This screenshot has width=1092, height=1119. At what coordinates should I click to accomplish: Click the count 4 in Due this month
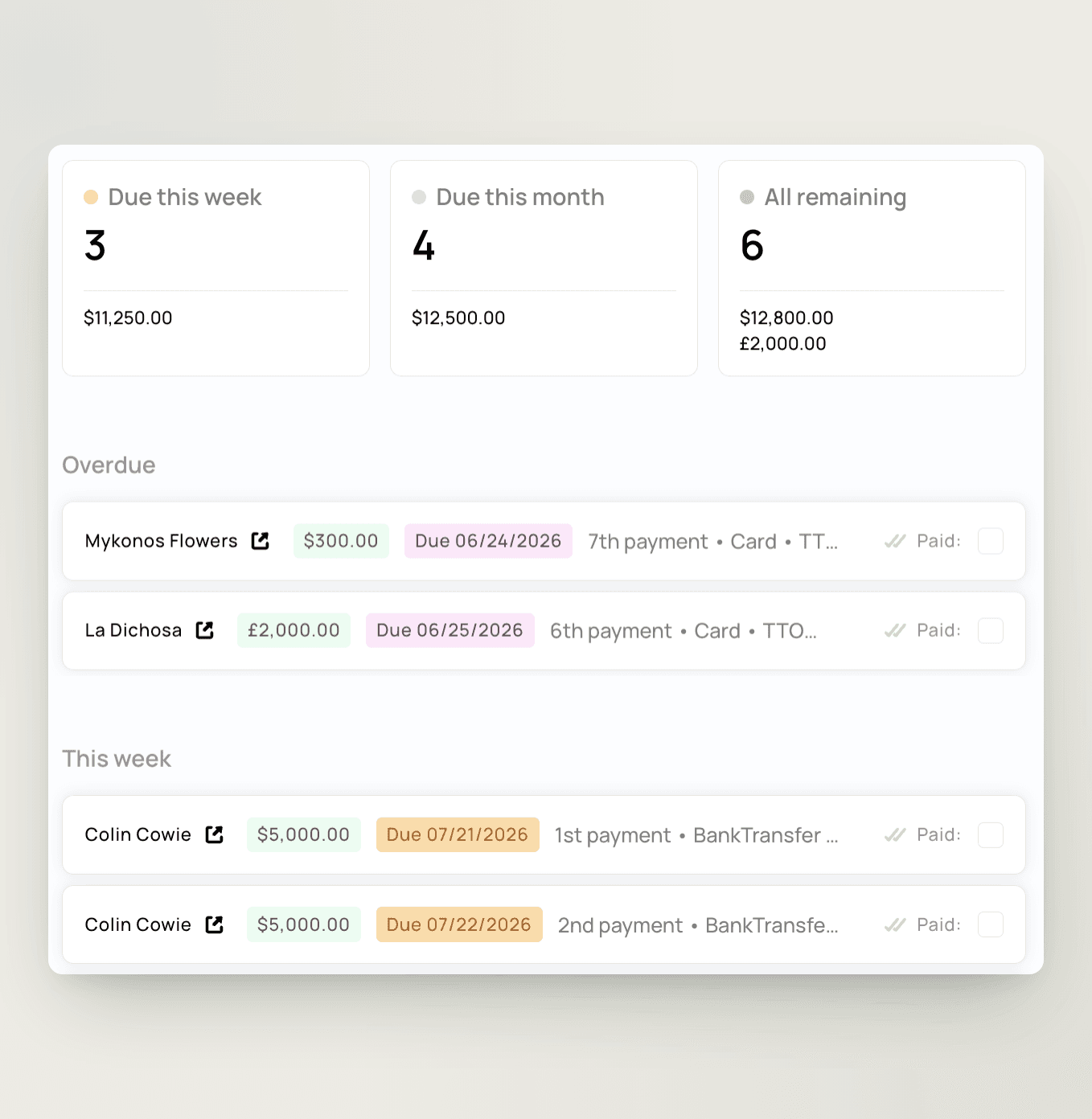pyautogui.click(x=424, y=245)
